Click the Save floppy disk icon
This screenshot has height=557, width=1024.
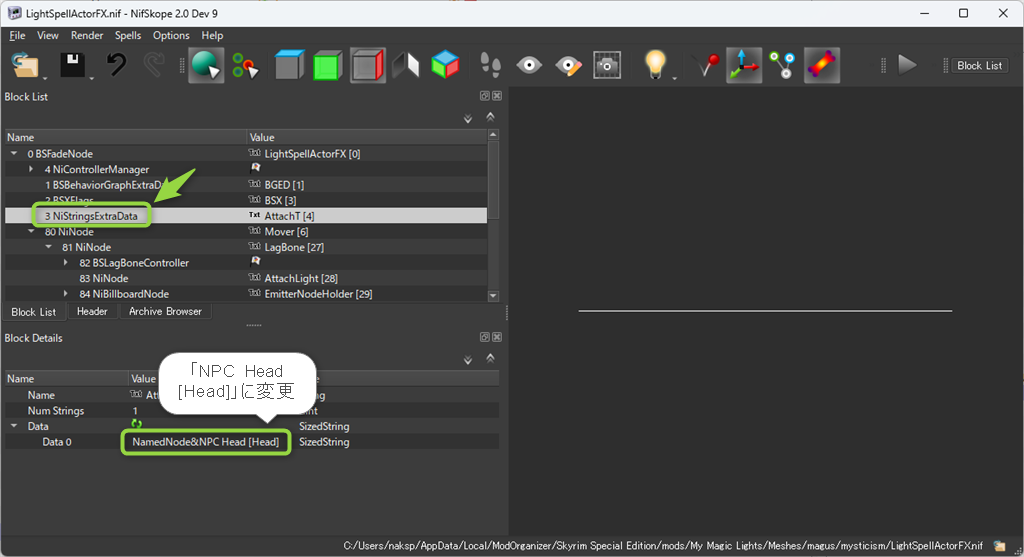click(72, 65)
